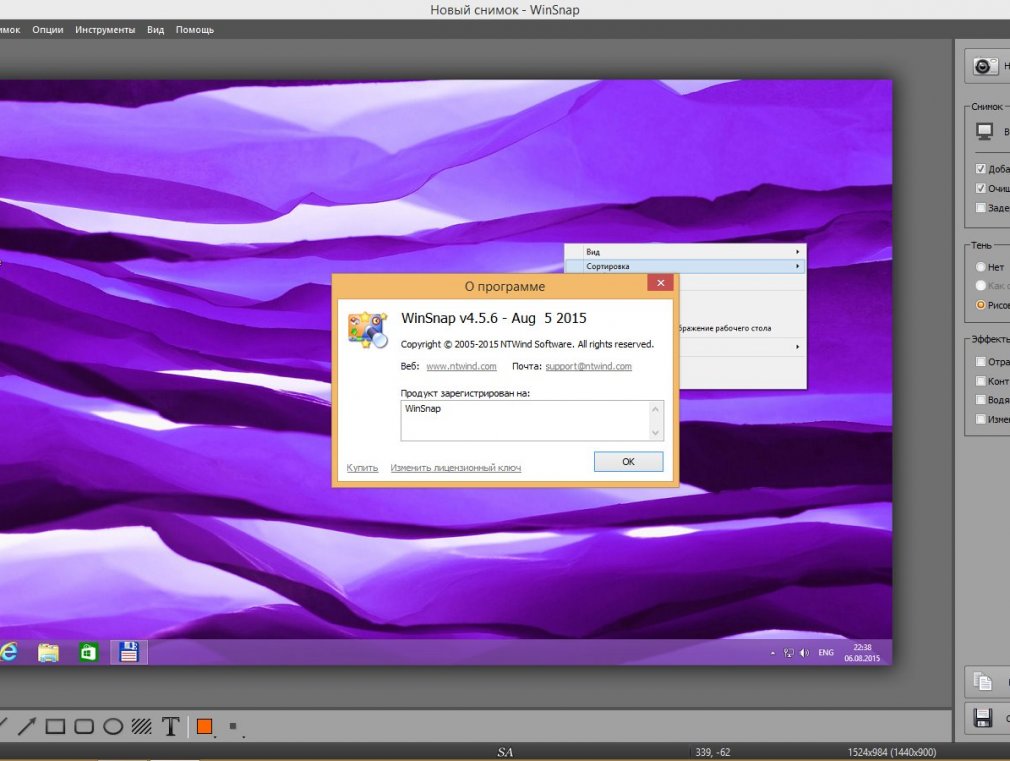Expand the 'Вид' context submenu arrow
This screenshot has width=1010, height=761.
pyautogui.click(x=797, y=252)
